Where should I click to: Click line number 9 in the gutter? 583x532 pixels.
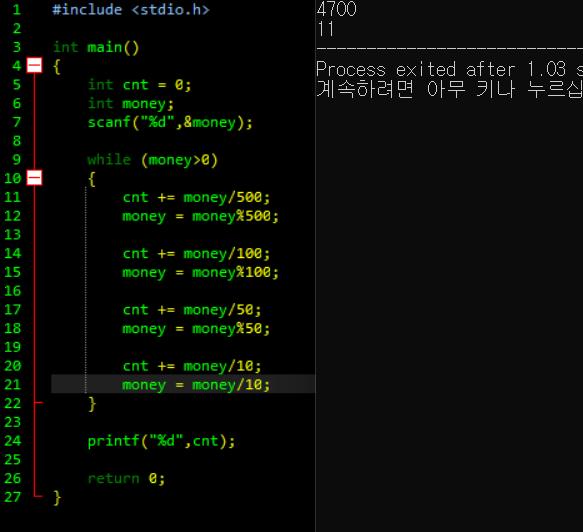tap(17, 160)
